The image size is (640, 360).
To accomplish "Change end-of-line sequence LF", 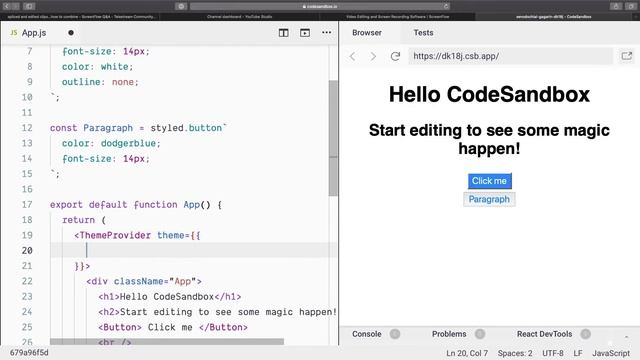I will tap(578, 353).
